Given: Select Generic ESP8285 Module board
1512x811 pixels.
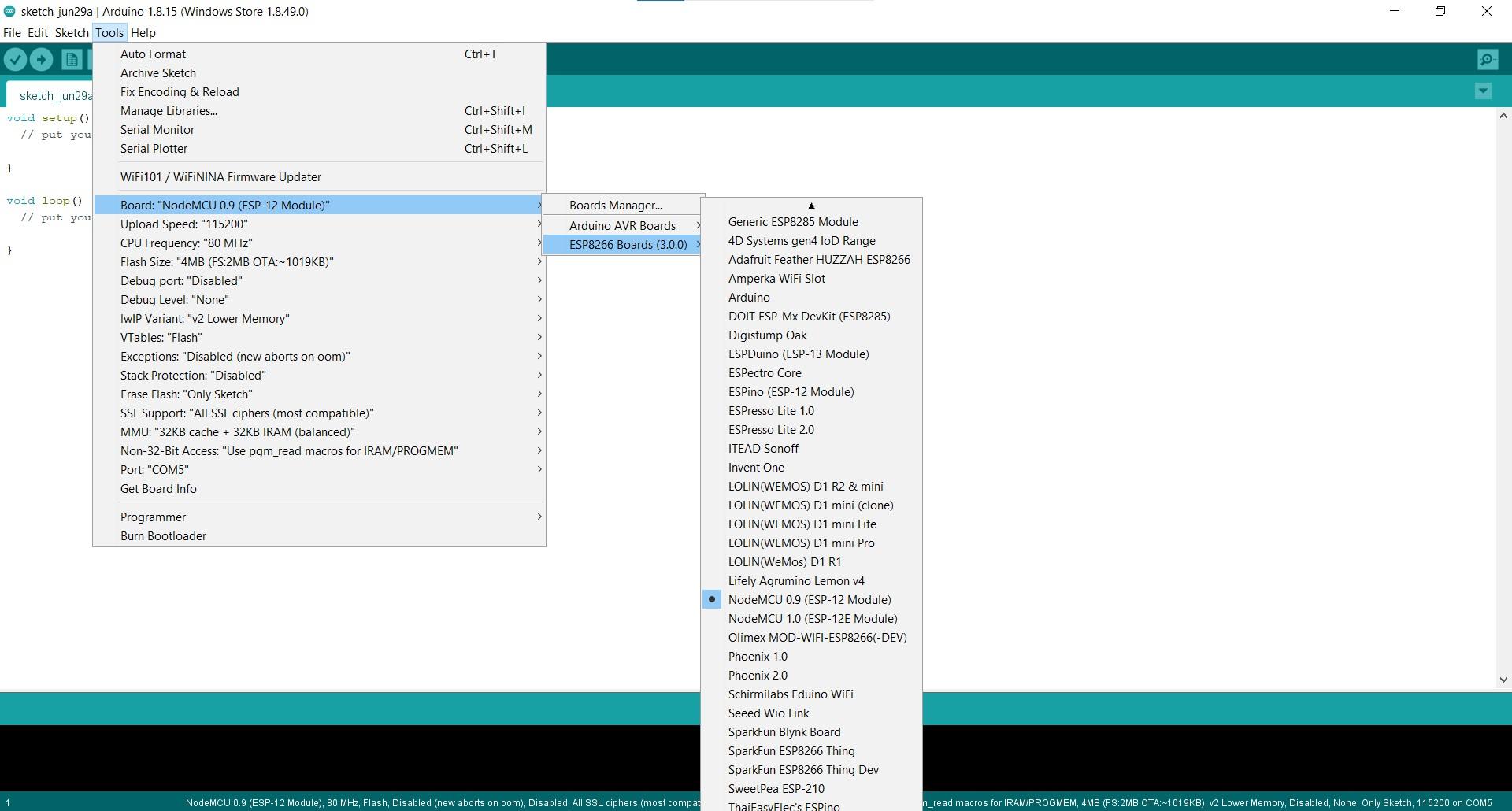Looking at the screenshot, I should click(811, 222).
